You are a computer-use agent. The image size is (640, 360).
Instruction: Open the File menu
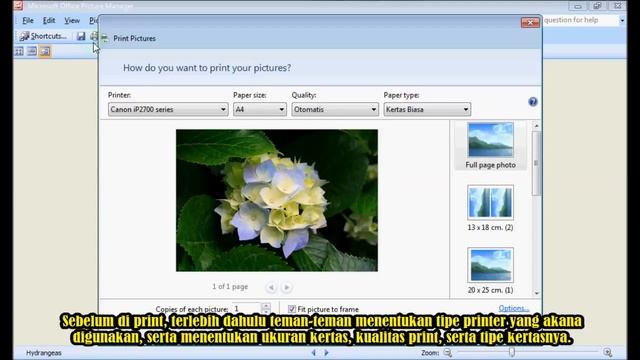(28, 20)
